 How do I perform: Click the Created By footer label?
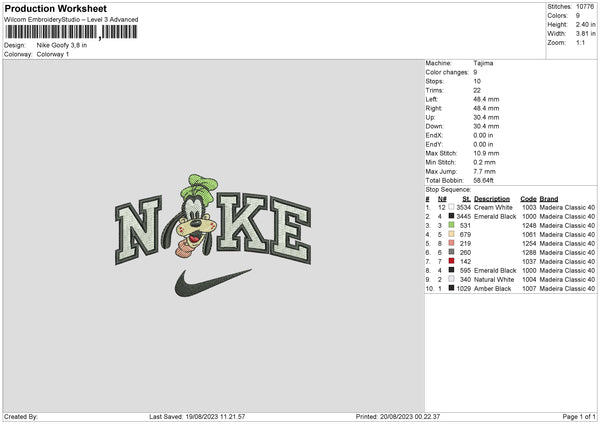[x=21, y=416]
